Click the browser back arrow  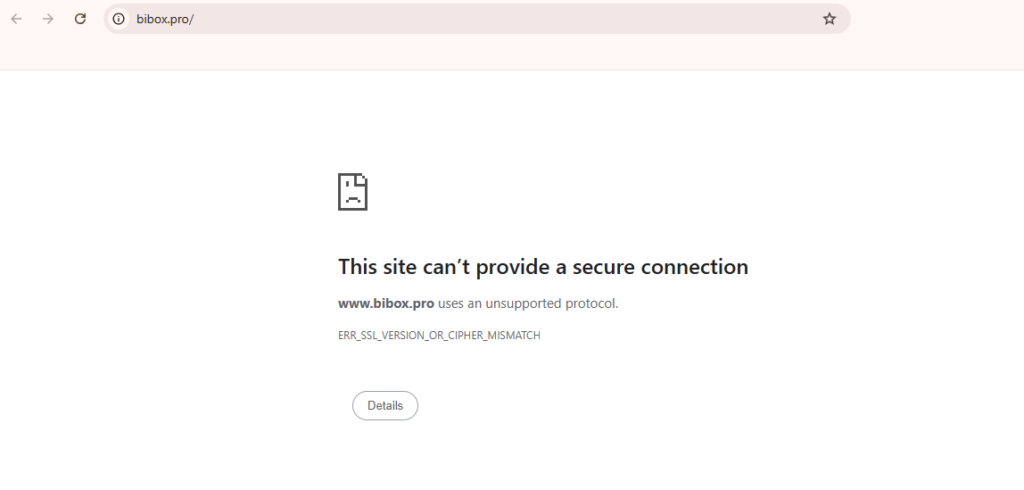click(x=16, y=19)
